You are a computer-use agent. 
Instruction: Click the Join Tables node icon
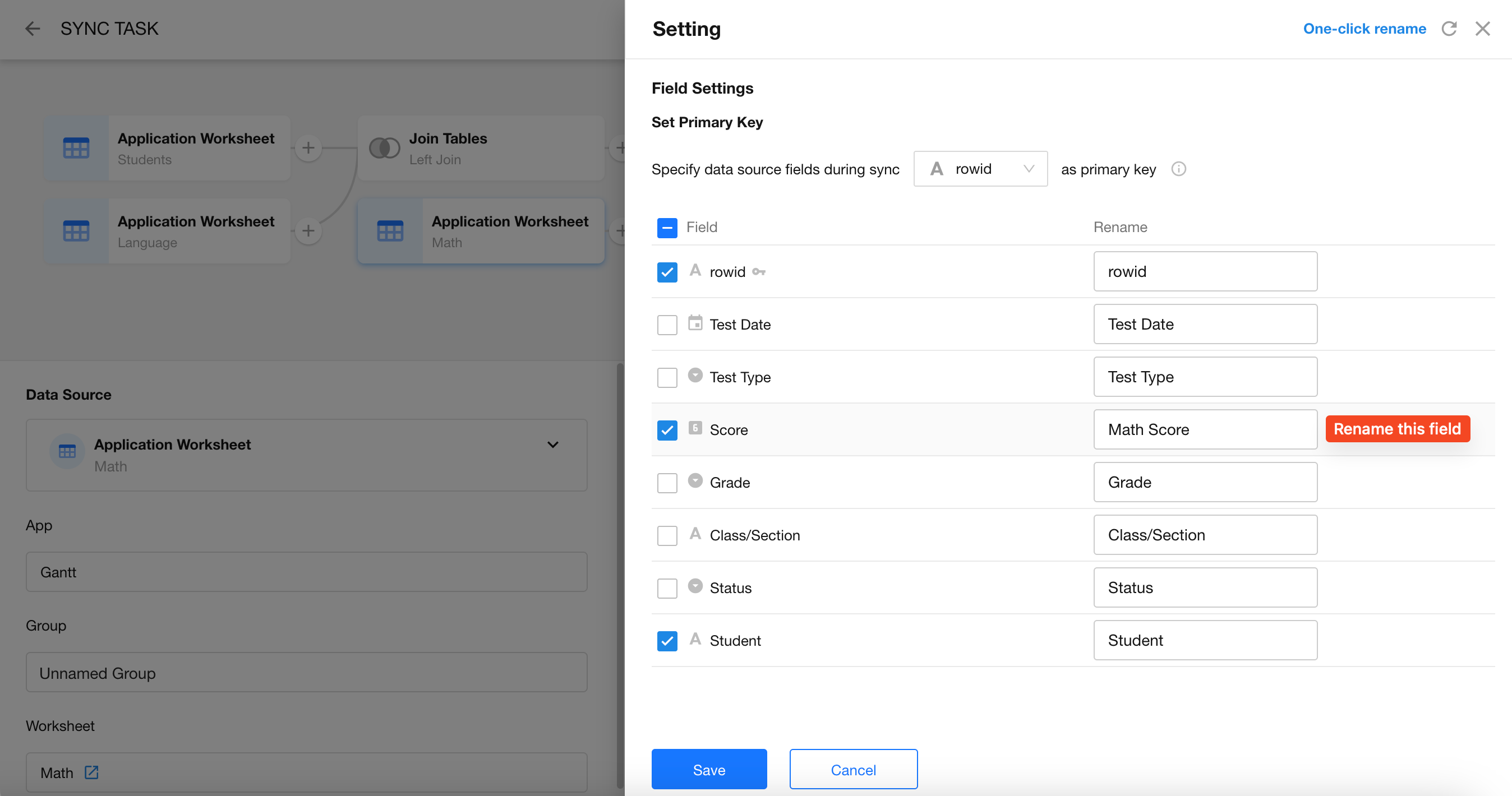coord(385,148)
